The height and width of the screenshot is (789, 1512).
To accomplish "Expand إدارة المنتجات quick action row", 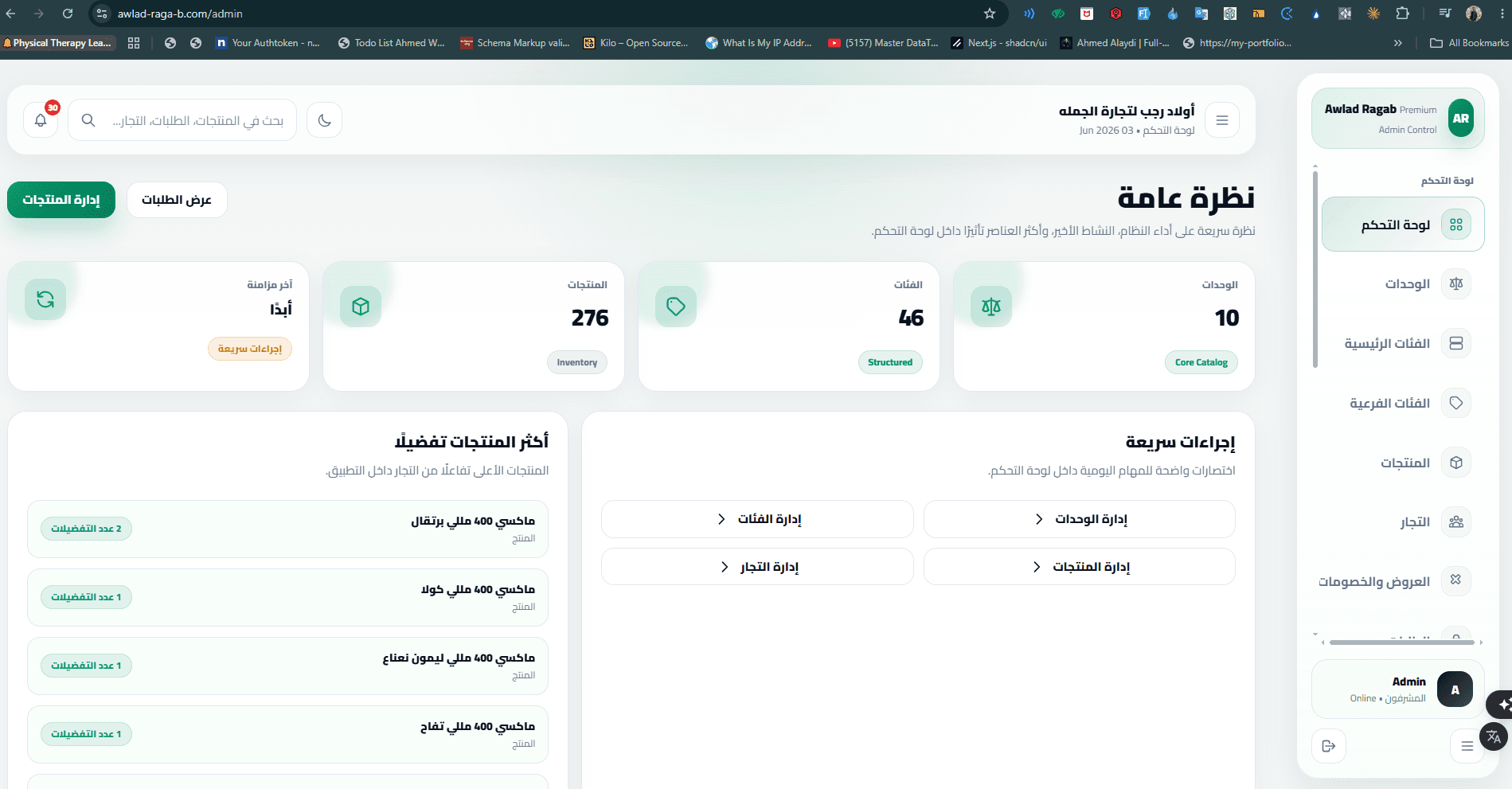I will pos(1080,567).
